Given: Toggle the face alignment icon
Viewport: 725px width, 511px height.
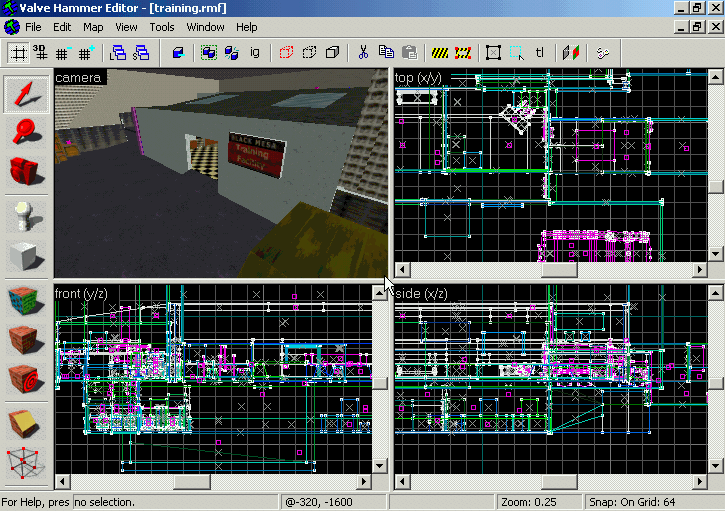Looking at the screenshot, I should pyautogui.click(x=571, y=53).
